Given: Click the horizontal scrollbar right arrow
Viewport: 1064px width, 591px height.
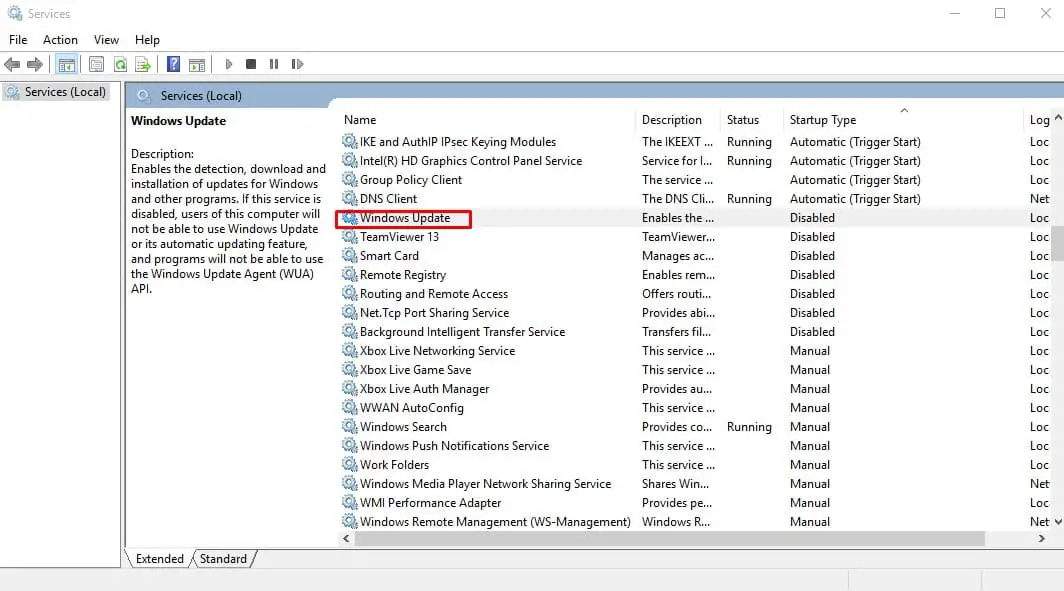Looking at the screenshot, I should pyautogui.click(x=1042, y=538).
